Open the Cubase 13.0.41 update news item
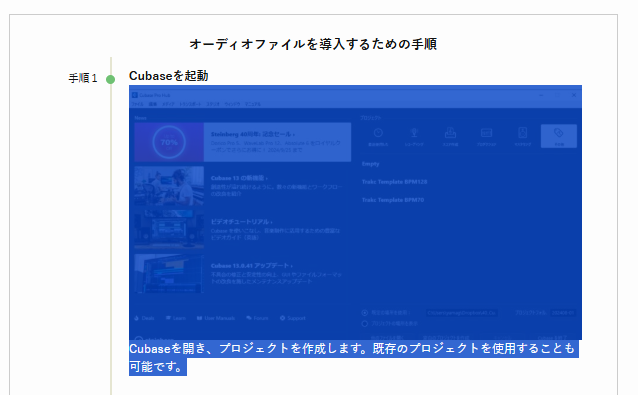638x395 pixels. [x=243, y=273]
